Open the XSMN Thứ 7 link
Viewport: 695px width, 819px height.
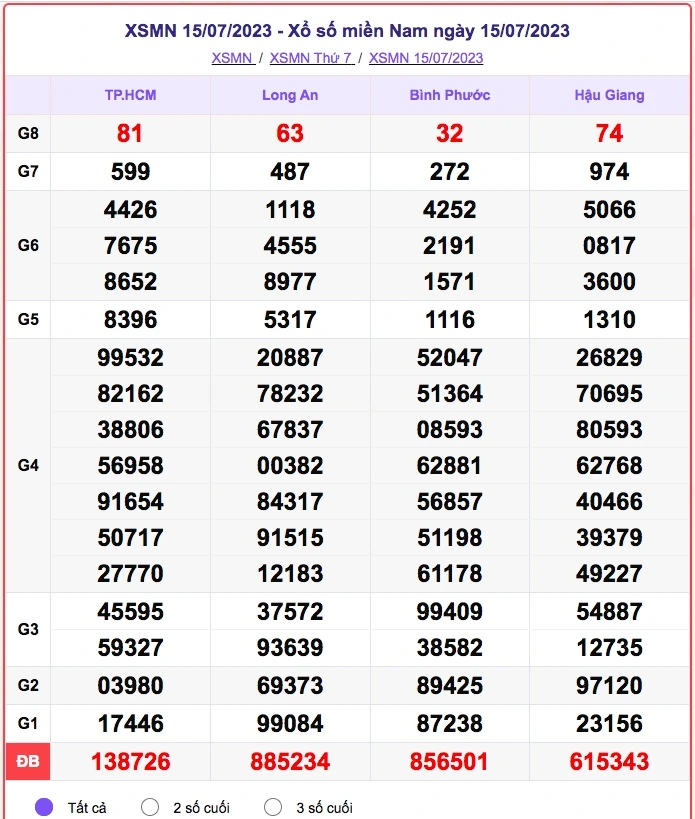pos(310,58)
